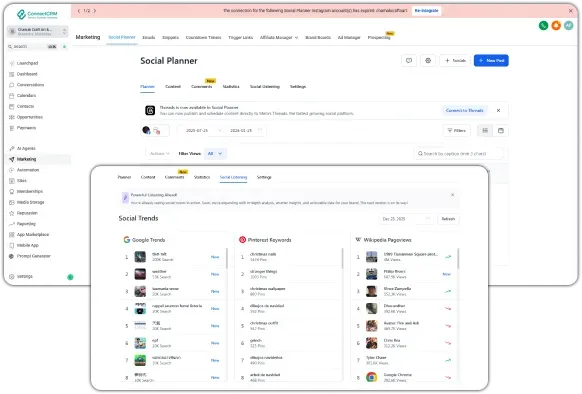Open Settings at the sidebar bottom
Image resolution: width=582 pixels, height=394 pixels.
(x=24, y=276)
